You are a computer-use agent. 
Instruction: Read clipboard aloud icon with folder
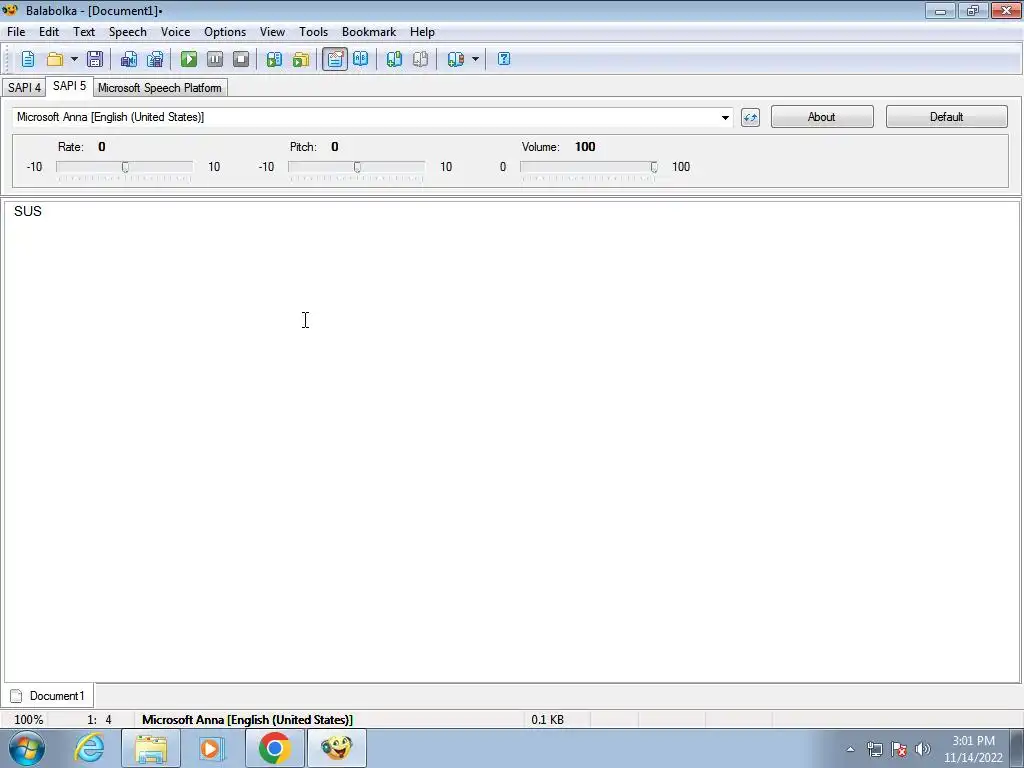[301, 59]
